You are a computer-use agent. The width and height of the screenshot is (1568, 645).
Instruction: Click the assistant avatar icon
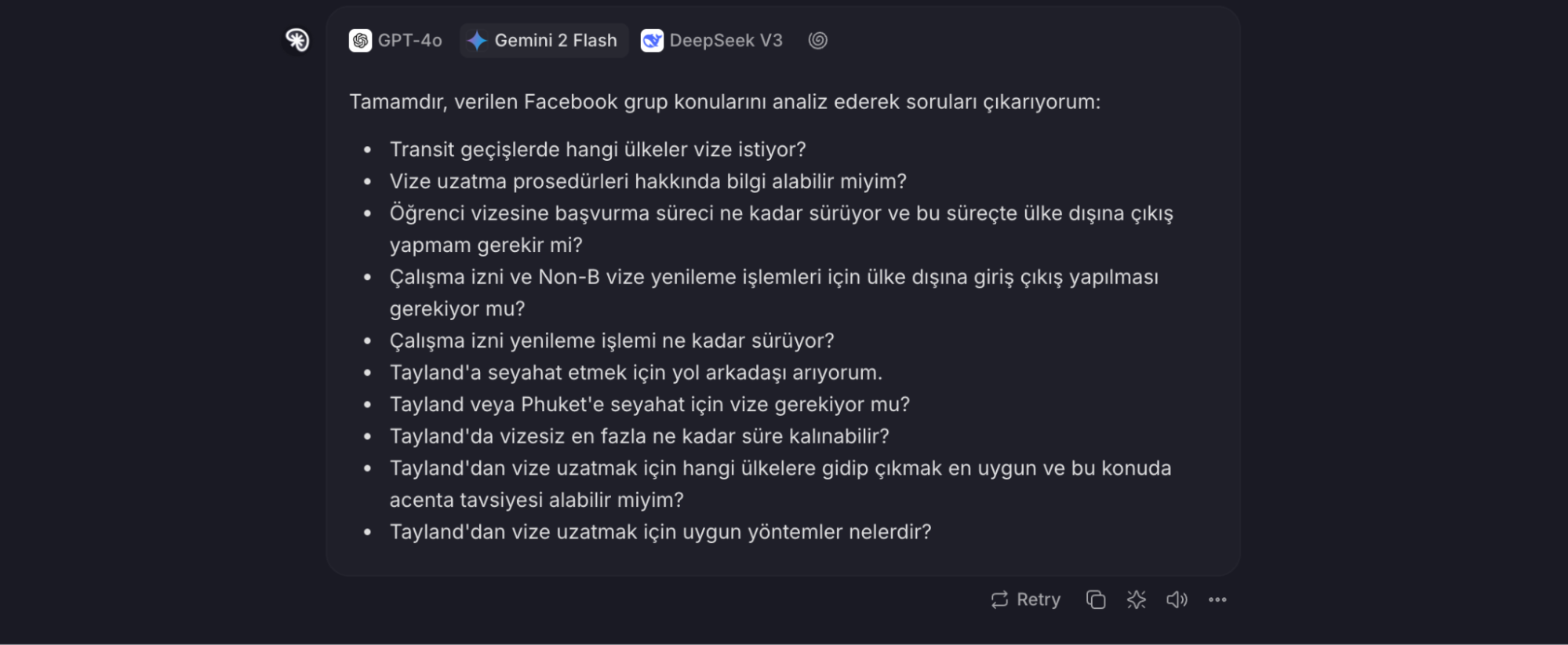tap(297, 40)
